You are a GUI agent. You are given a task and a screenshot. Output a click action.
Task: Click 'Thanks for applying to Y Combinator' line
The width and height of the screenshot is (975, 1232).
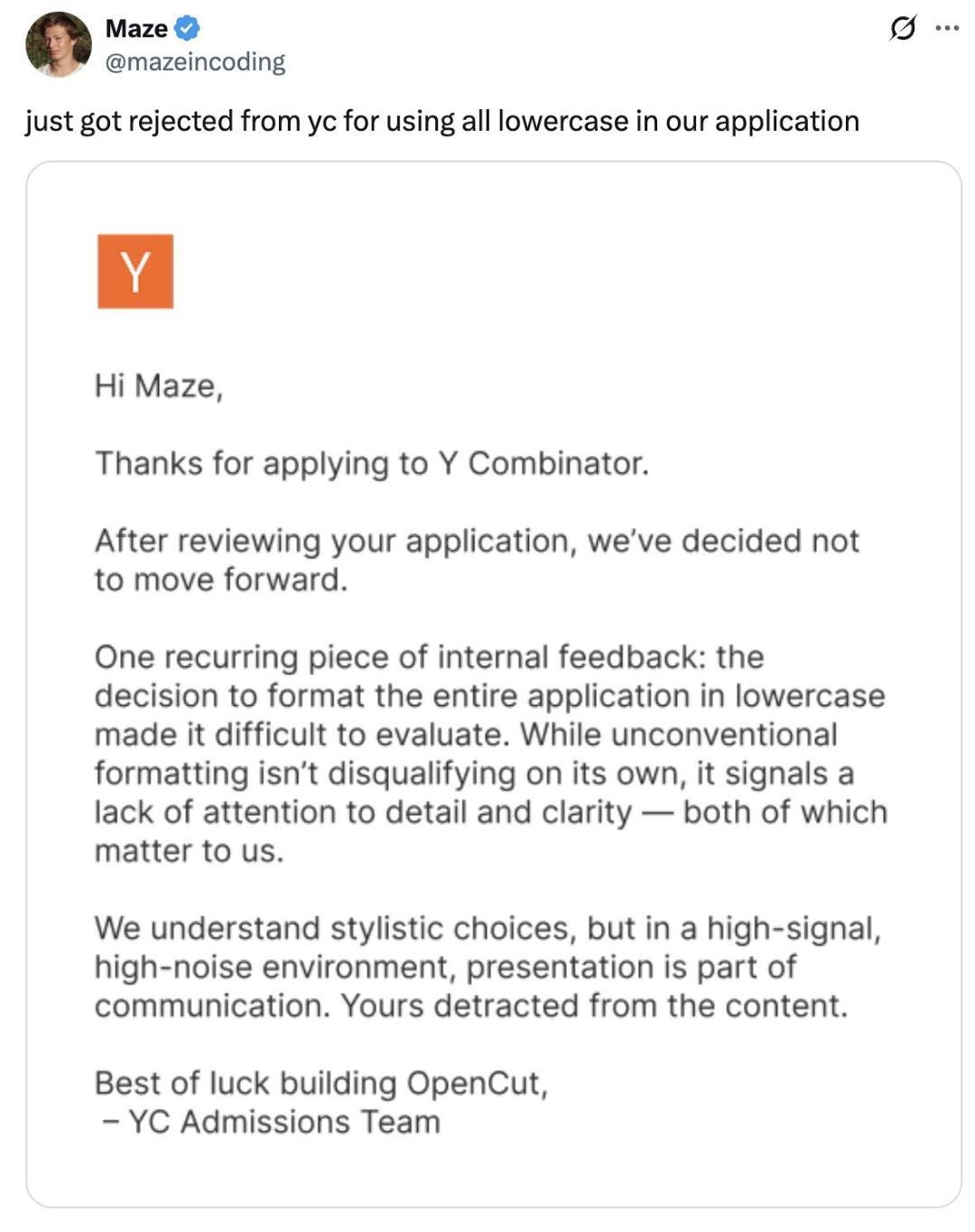tap(372, 463)
